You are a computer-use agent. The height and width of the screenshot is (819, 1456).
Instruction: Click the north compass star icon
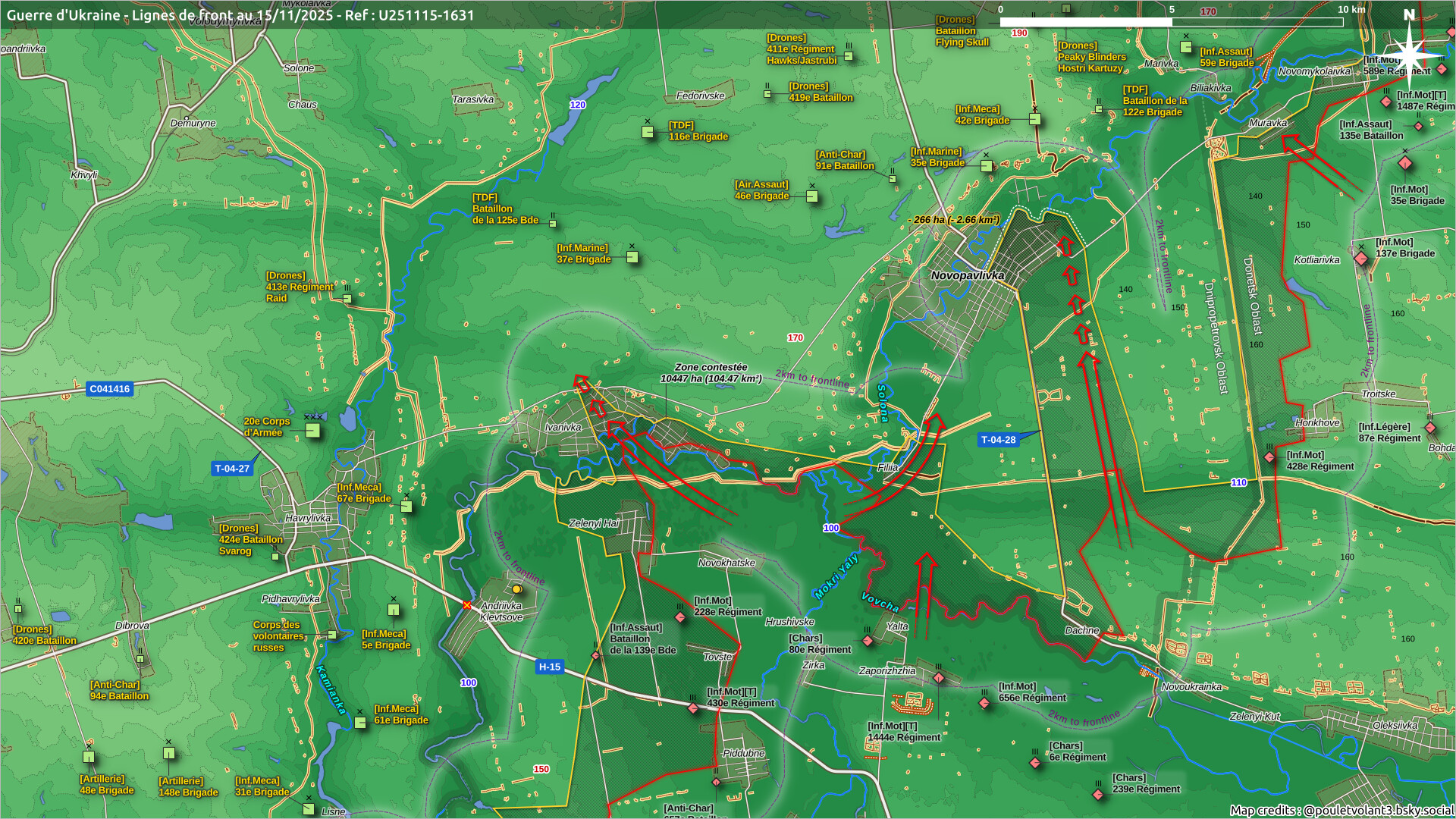tap(1410, 55)
